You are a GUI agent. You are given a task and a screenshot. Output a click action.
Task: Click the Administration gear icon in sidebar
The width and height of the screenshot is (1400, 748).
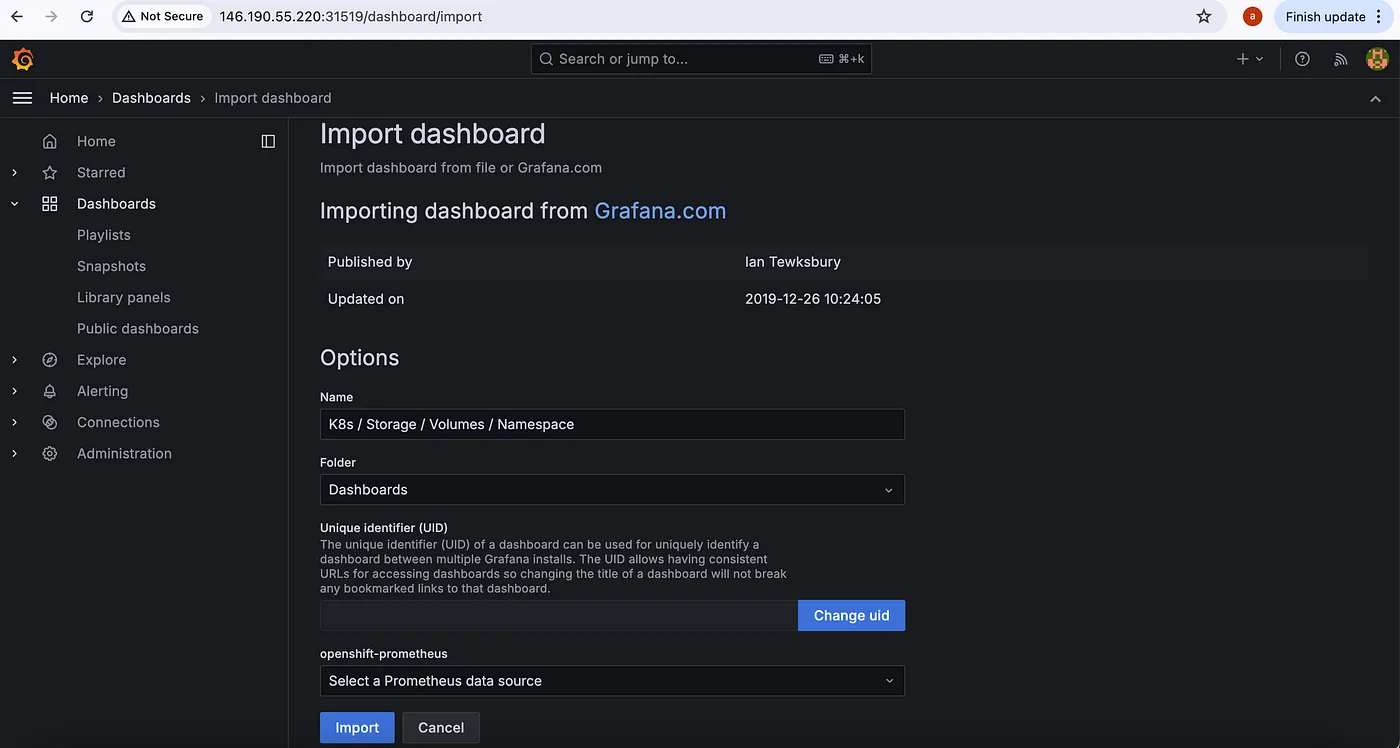[50, 453]
